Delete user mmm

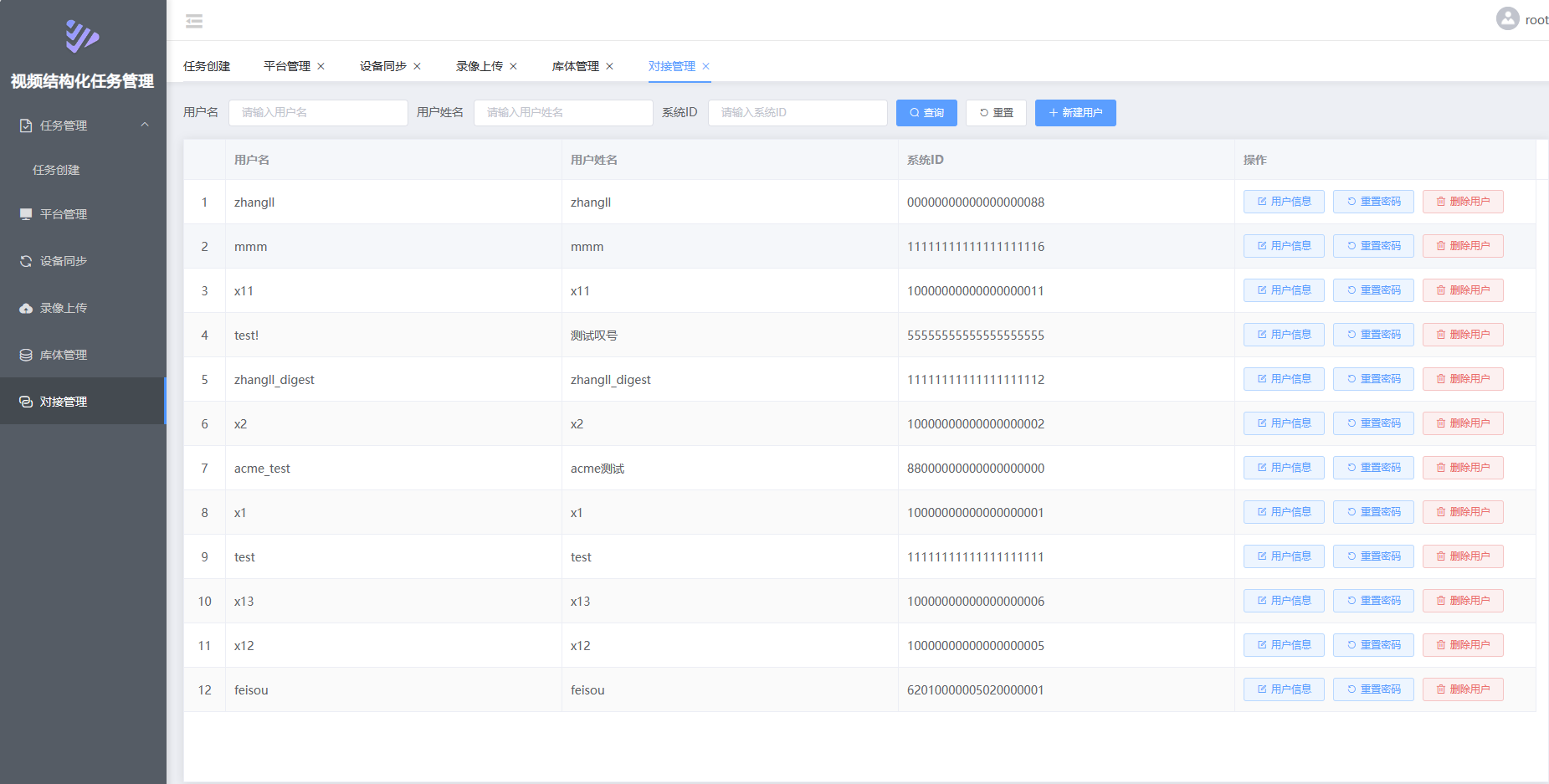click(x=1463, y=246)
